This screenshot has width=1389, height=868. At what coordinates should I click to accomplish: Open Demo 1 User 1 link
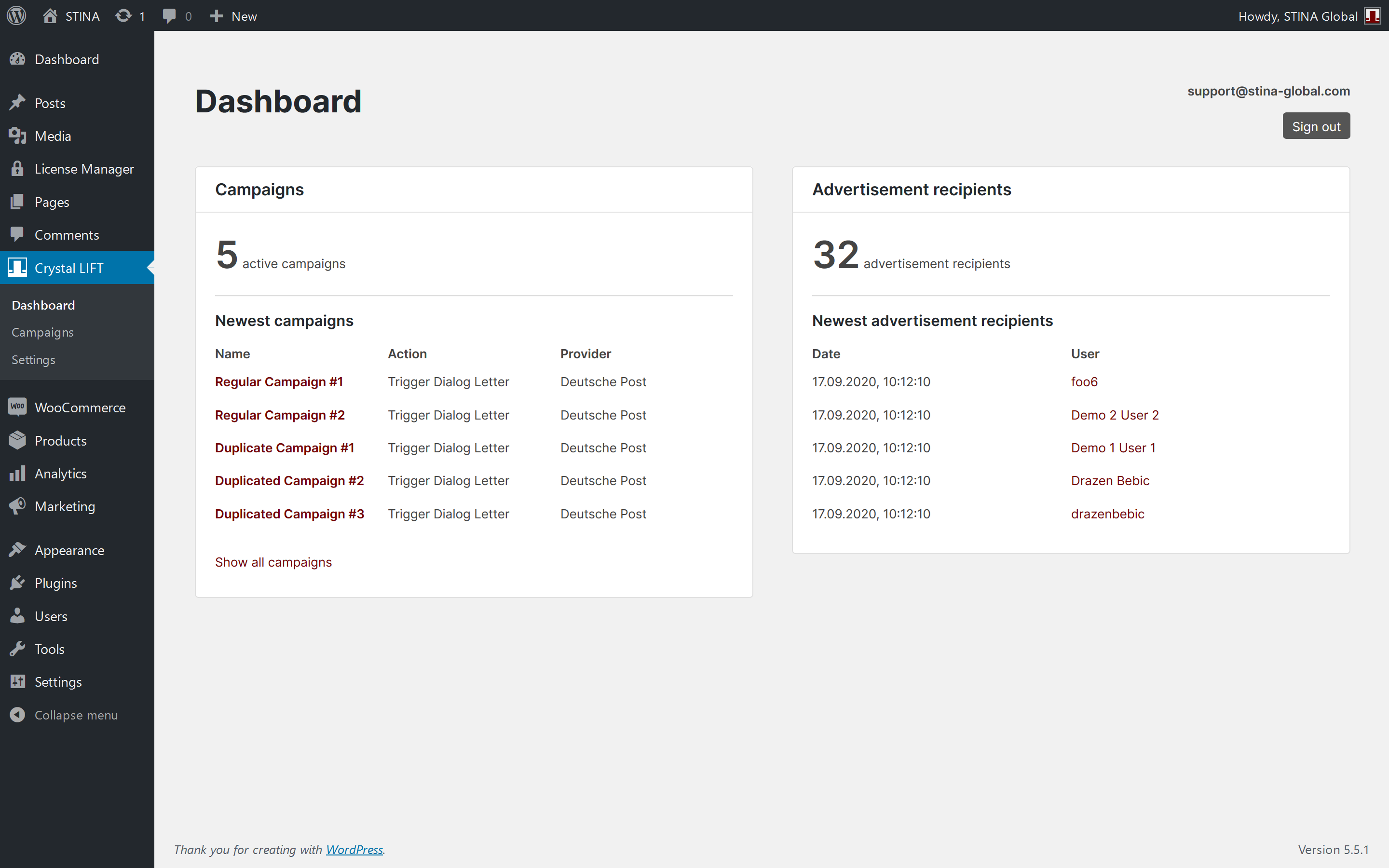point(1113,448)
